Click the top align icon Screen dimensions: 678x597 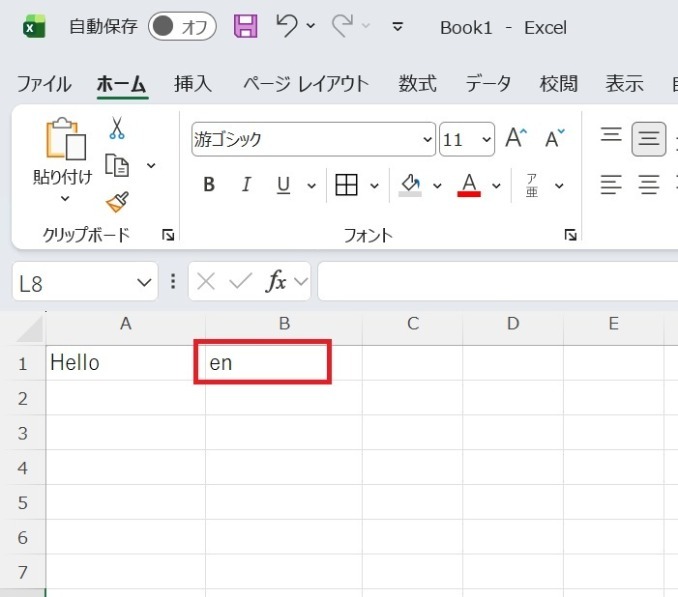click(611, 135)
